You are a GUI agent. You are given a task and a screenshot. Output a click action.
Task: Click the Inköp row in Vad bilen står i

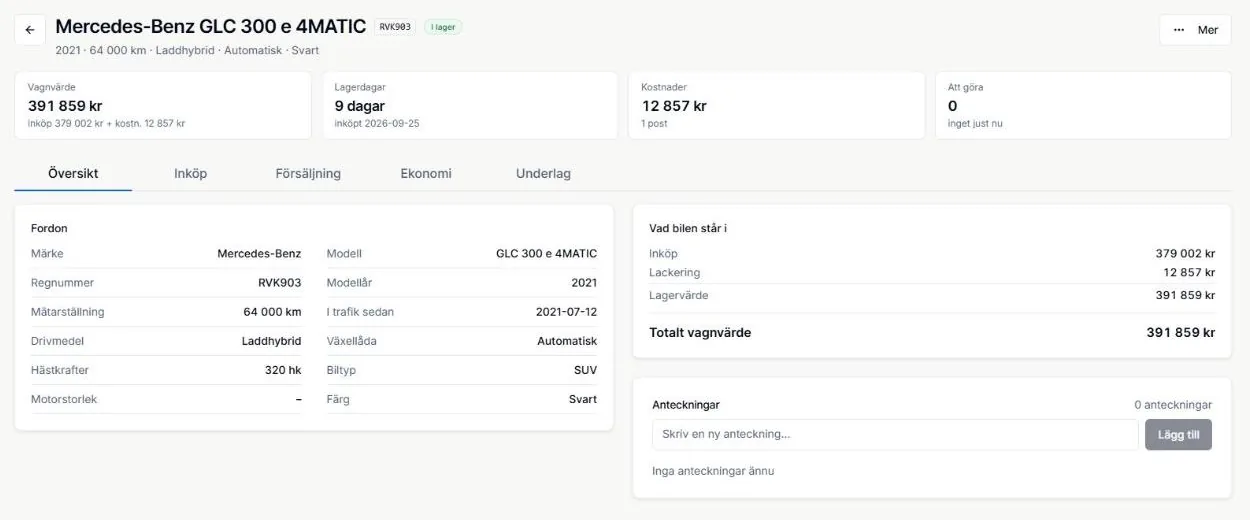(x=932, y=253)
